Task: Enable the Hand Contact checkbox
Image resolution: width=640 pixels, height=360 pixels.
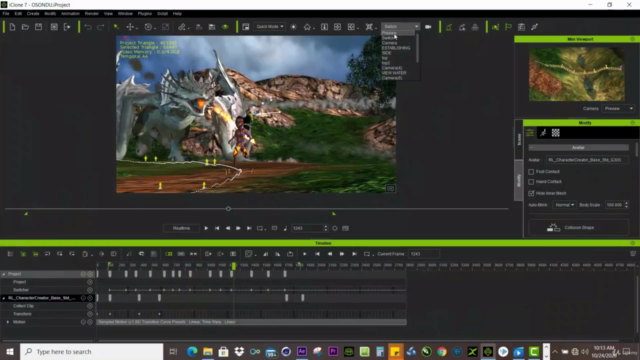Action: point(531,182)
